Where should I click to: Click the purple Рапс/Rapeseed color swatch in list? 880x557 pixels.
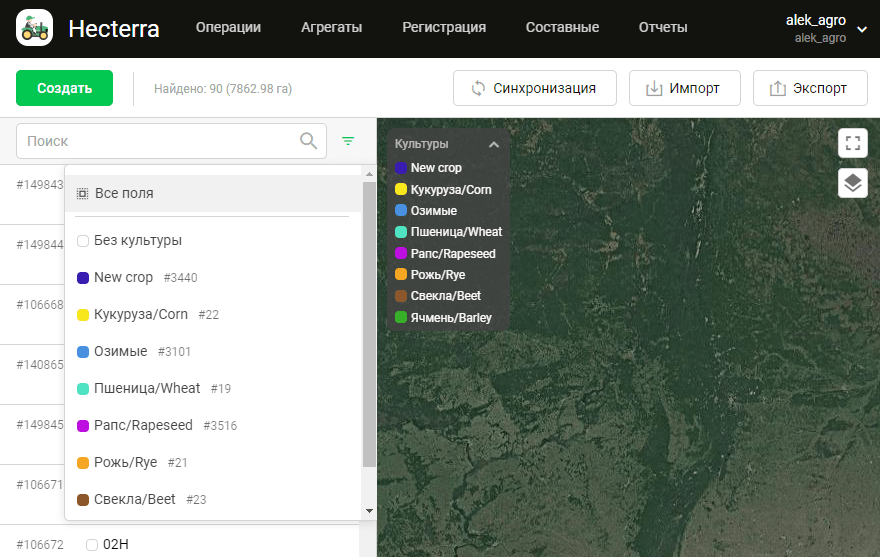(x=83, y=426)
